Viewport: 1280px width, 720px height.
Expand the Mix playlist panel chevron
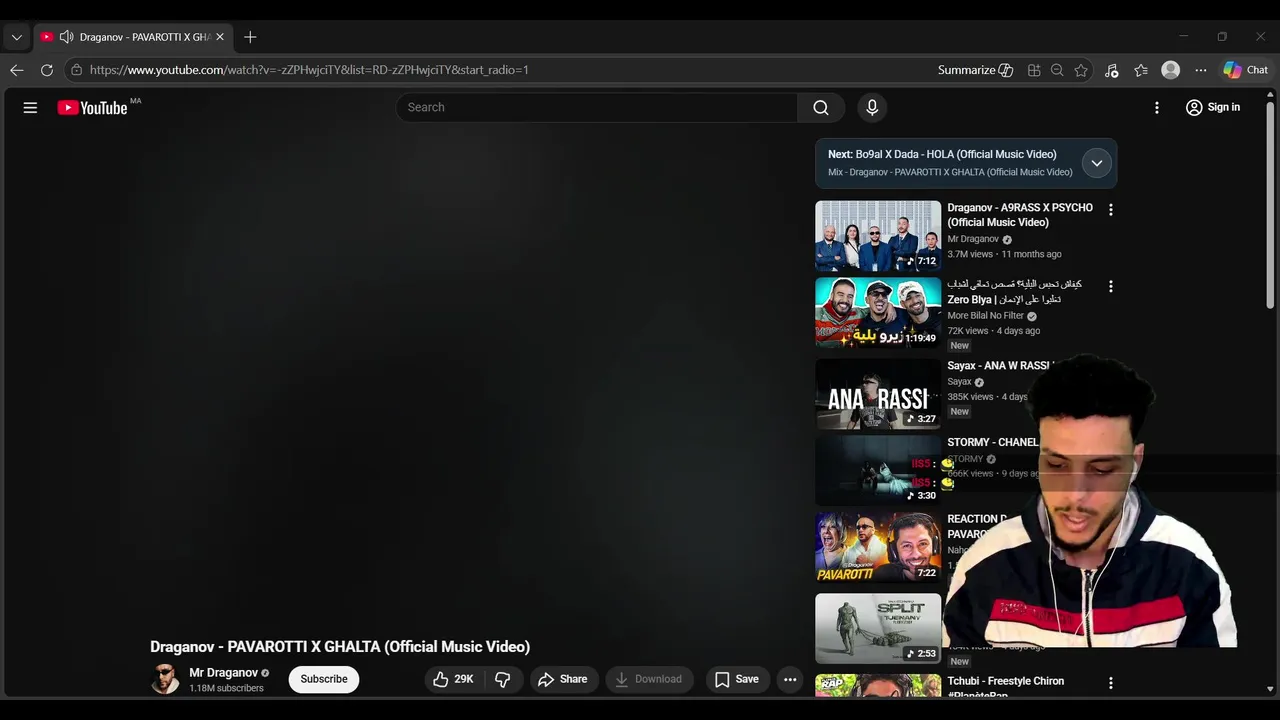coord(1097,163)
